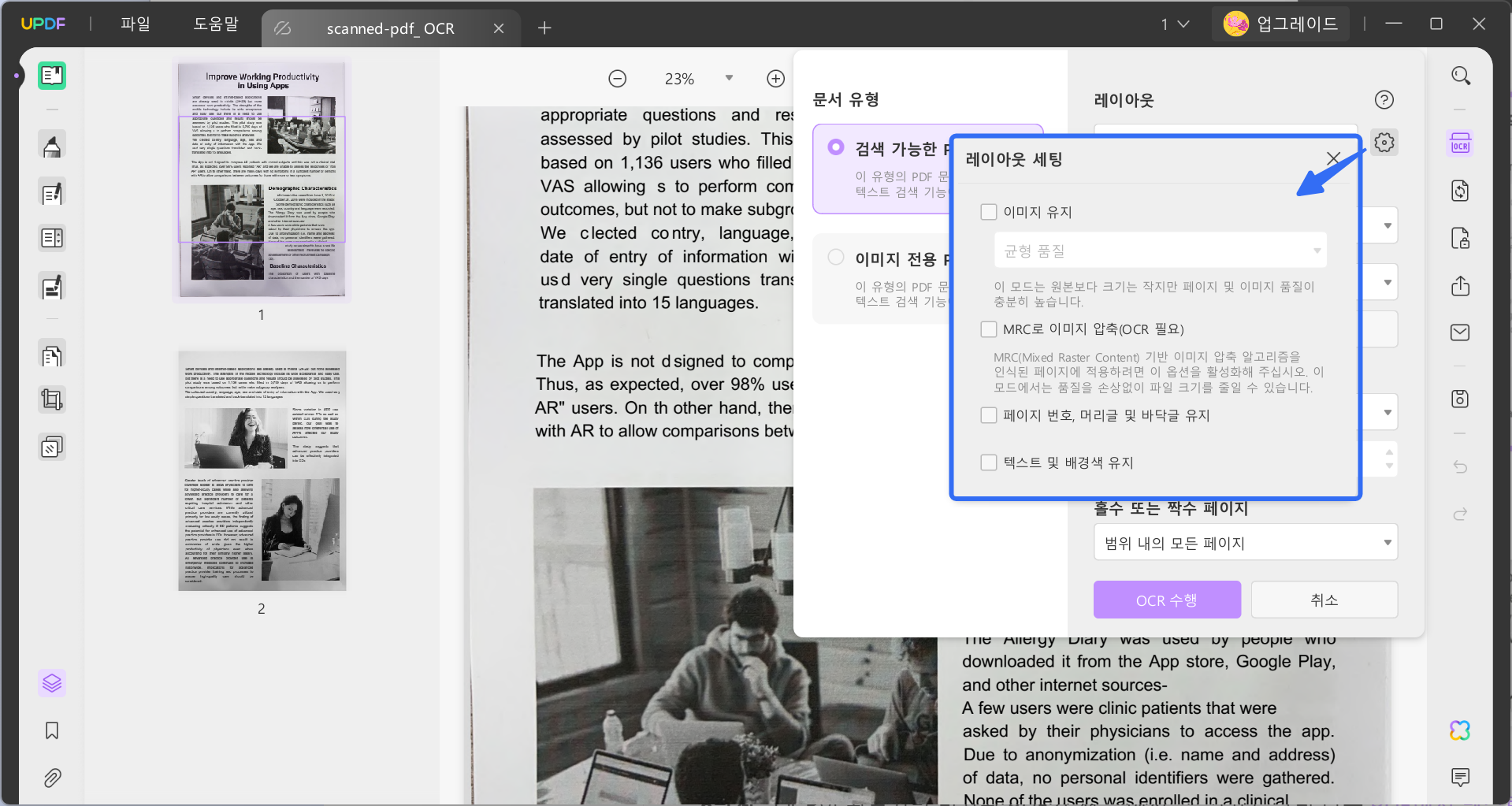
Task: Check 텍스트 및 배경색 유지
Action: (989, 462)
